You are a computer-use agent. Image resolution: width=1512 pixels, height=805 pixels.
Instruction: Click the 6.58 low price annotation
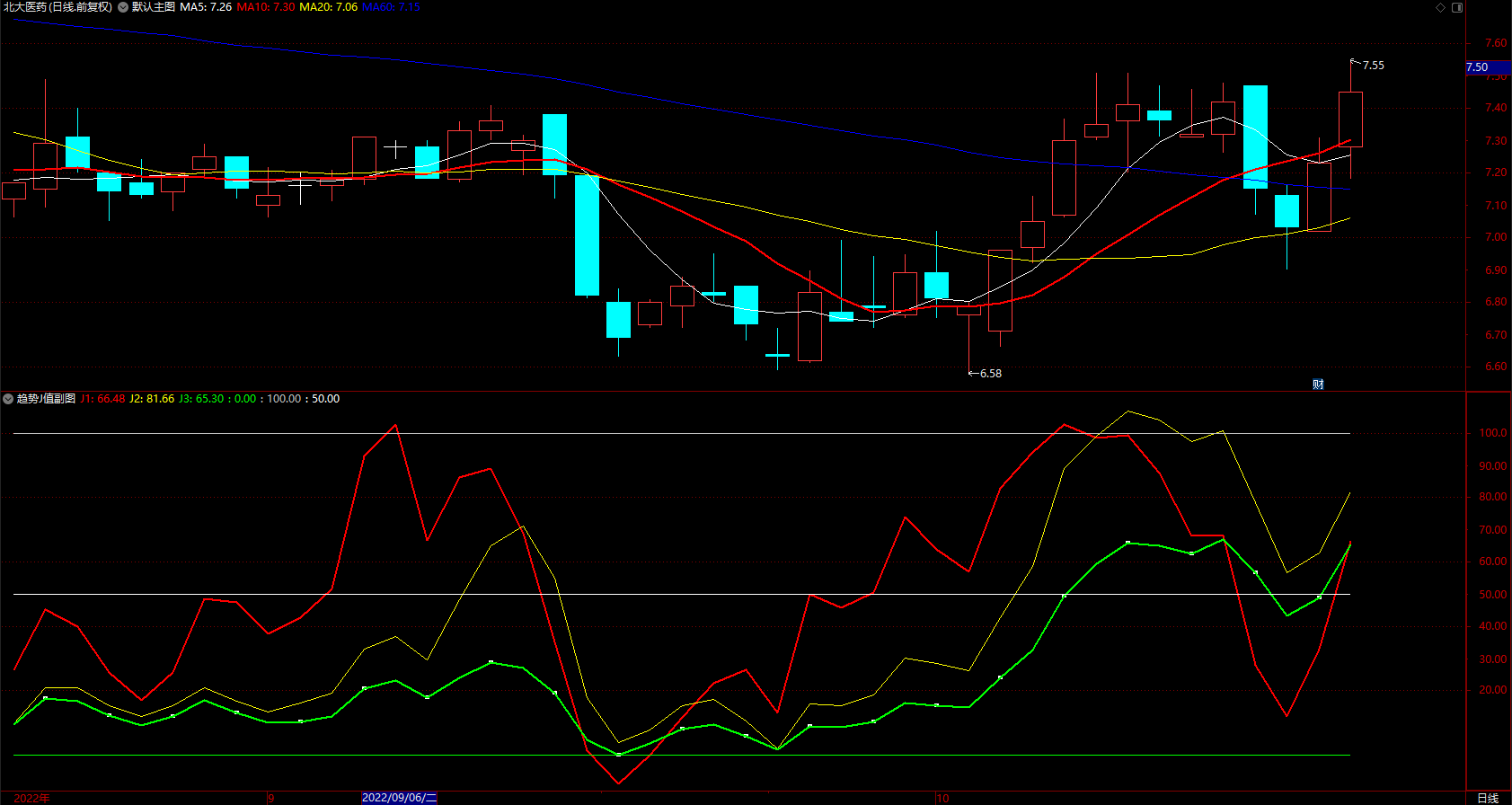point(990,374)
